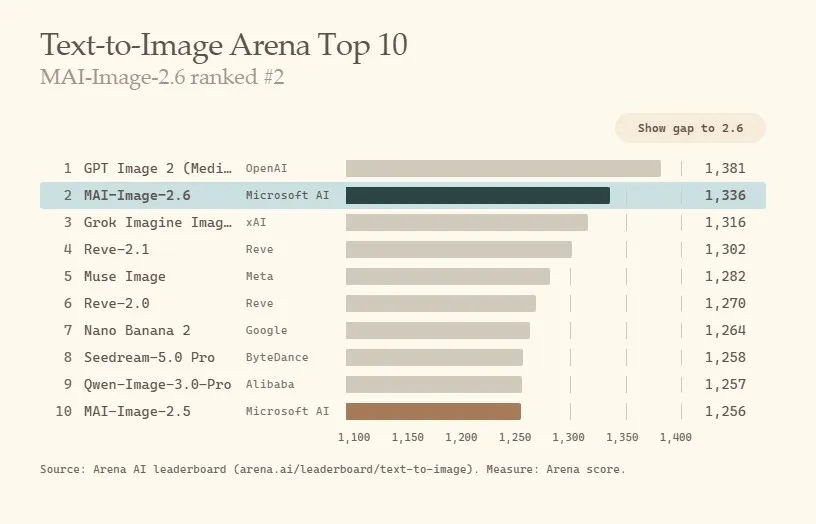Click the Muse Image score bar

(448, 276)
